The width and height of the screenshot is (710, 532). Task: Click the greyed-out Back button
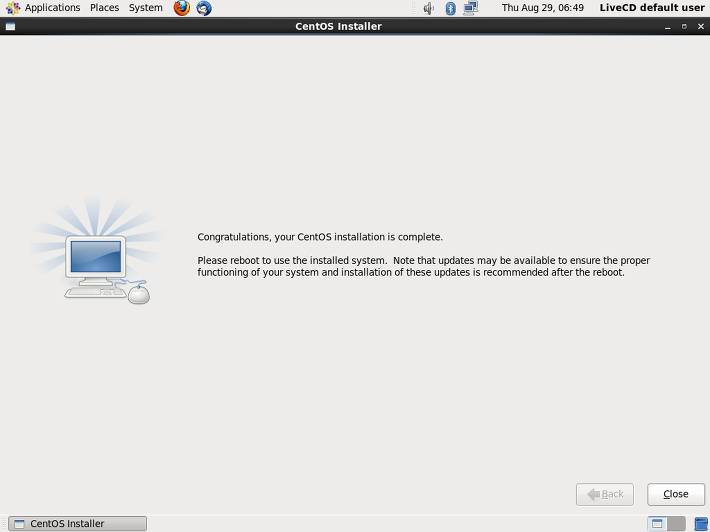pos(604,494)
